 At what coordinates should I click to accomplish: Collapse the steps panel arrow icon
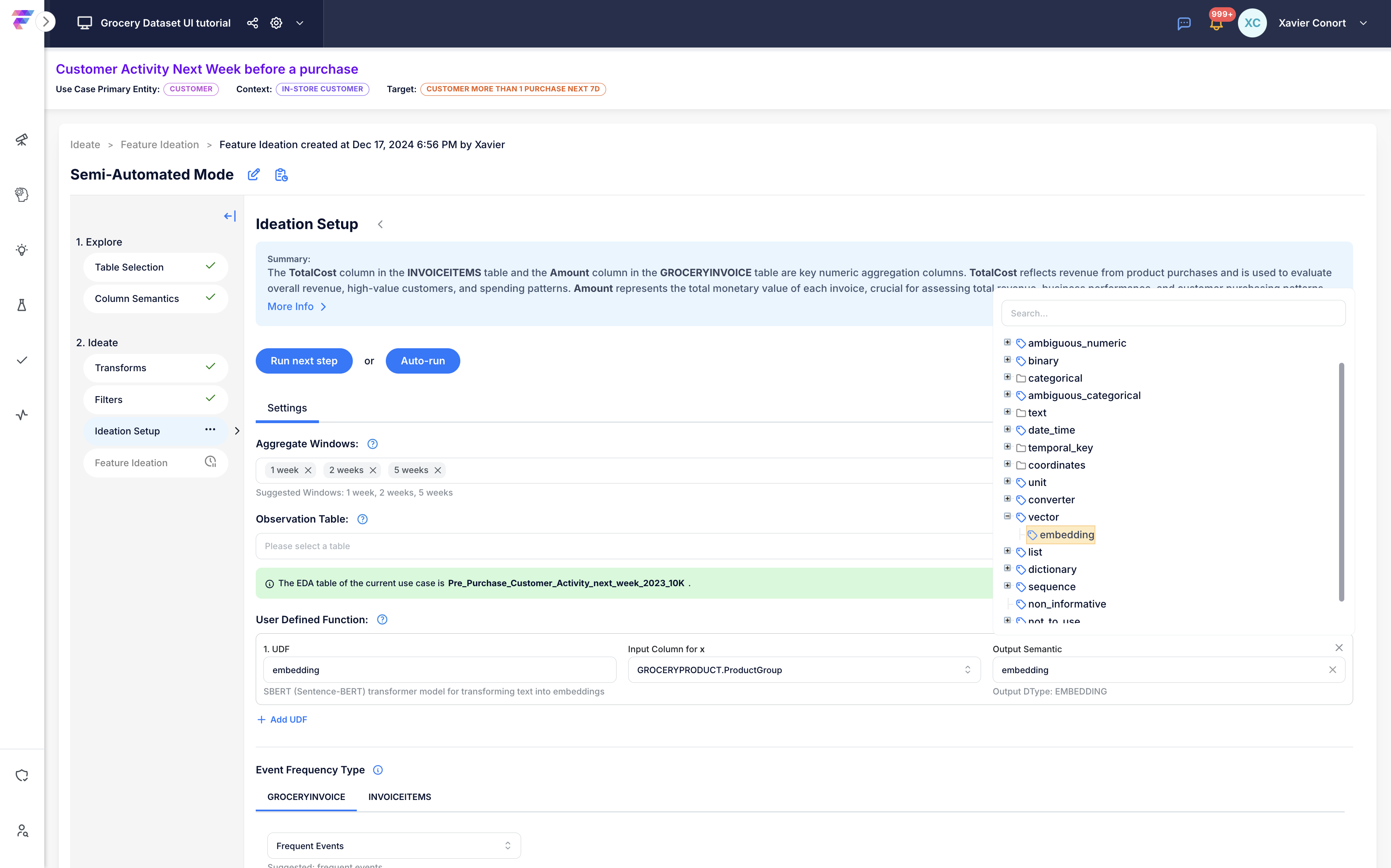(230, 216)
